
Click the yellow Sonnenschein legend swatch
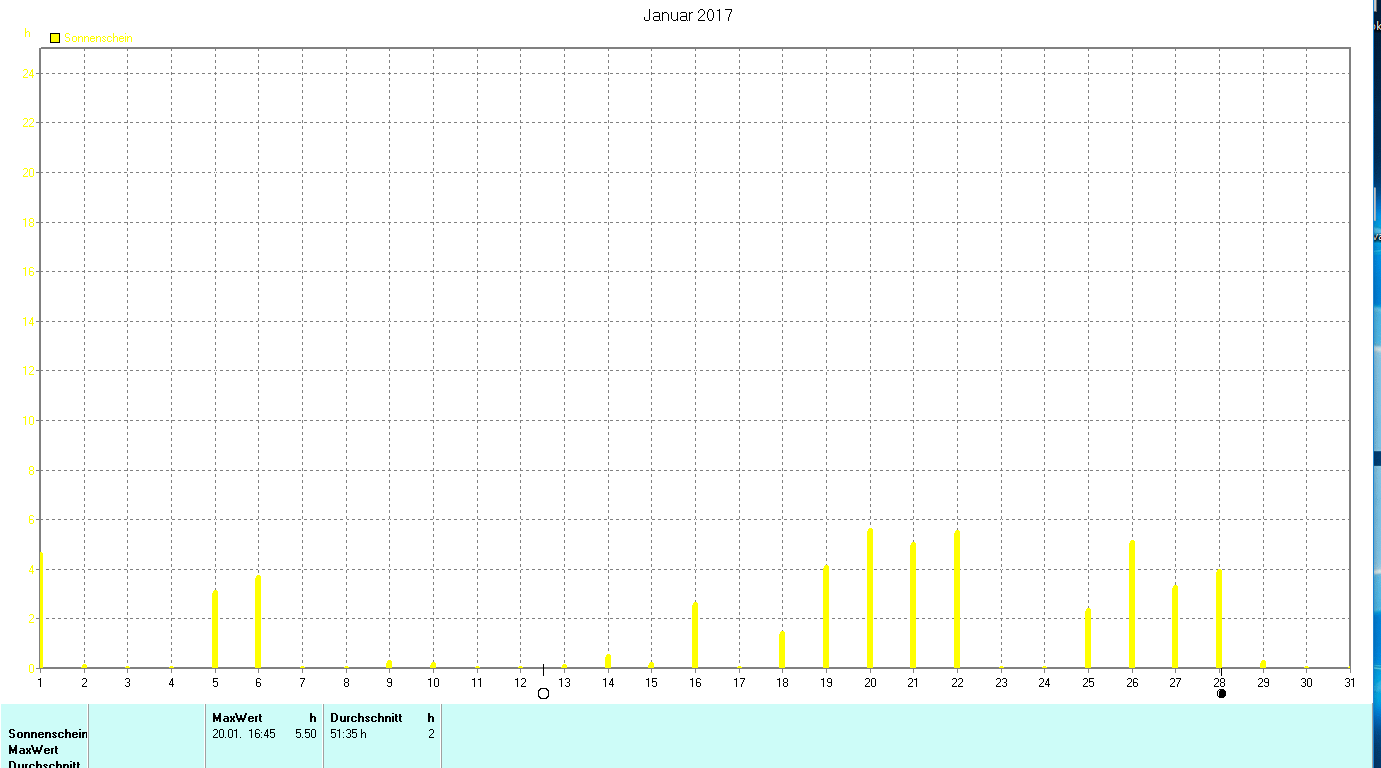click(x=55, y=38)
